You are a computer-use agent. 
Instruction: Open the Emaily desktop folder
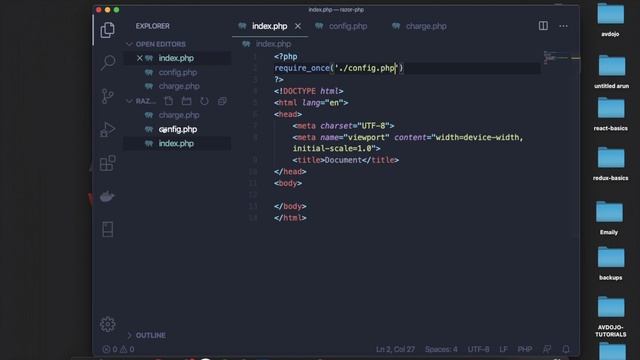tap(609, 218)
